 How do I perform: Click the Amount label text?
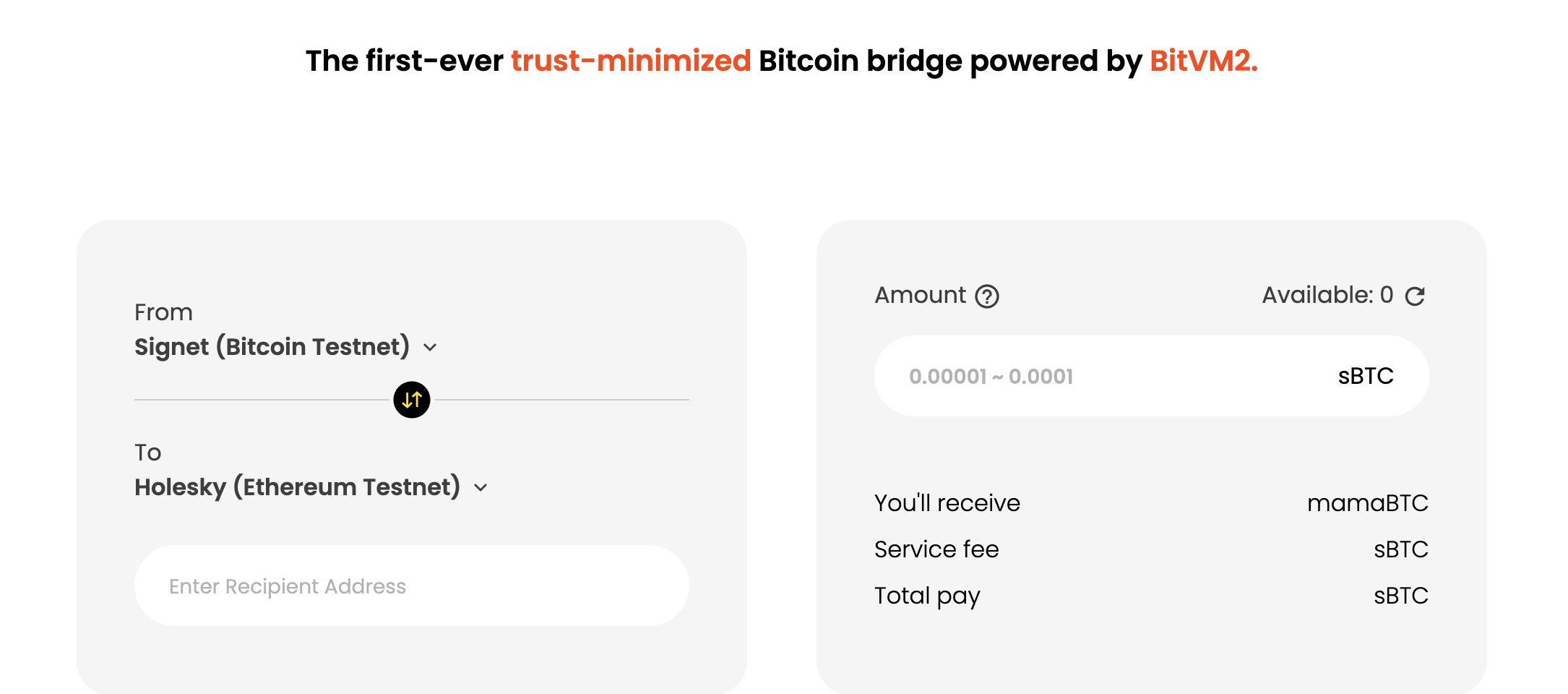point(920,295)
